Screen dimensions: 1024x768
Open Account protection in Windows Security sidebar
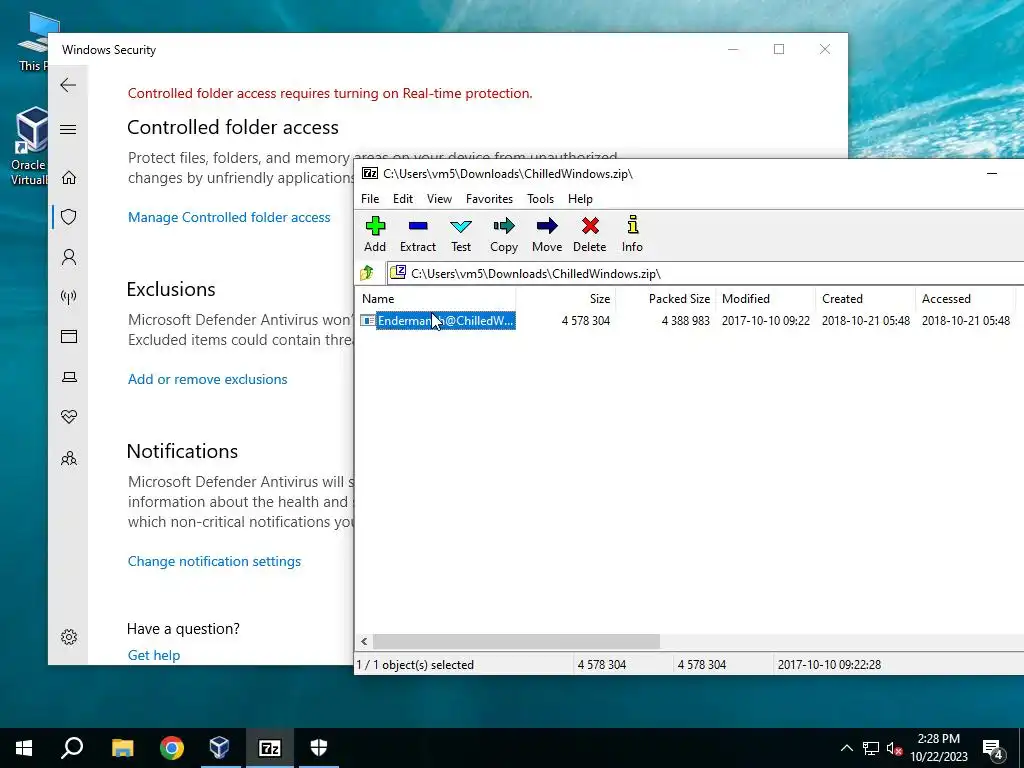(x=69, y=257)
